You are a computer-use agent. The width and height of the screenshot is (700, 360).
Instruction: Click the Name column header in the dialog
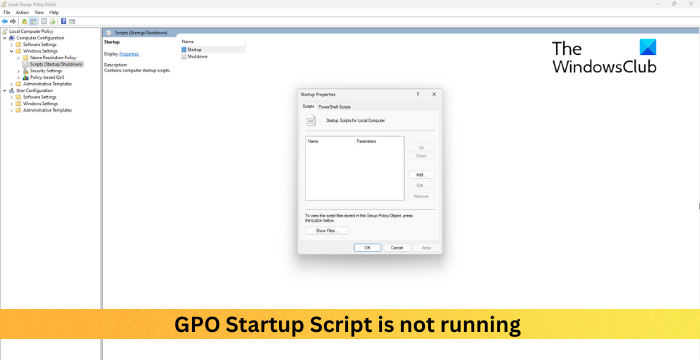330,141
